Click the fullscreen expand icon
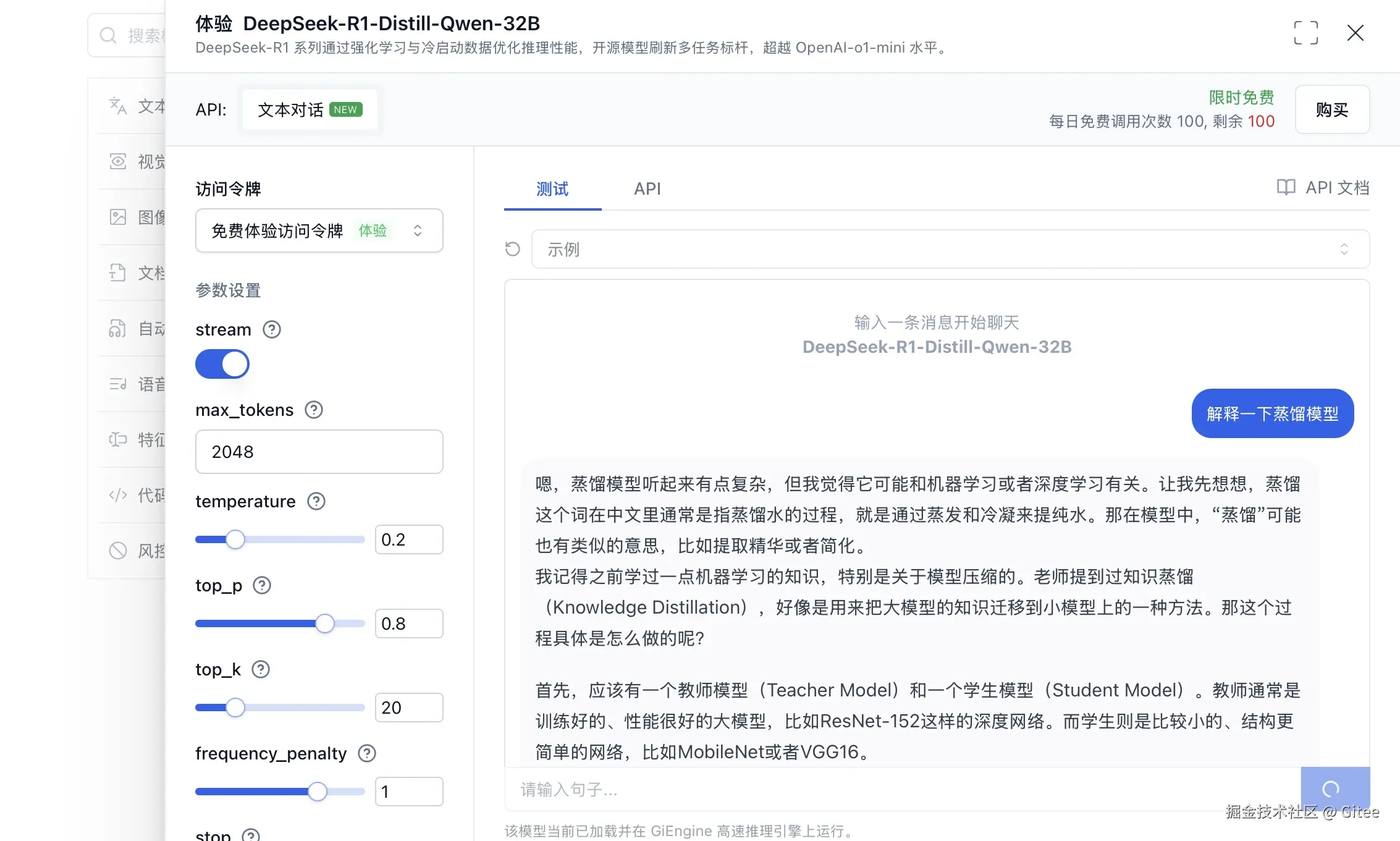The height and width of the screenshot is (841, 1400). pyautogui.click(x=1305, y=33)
